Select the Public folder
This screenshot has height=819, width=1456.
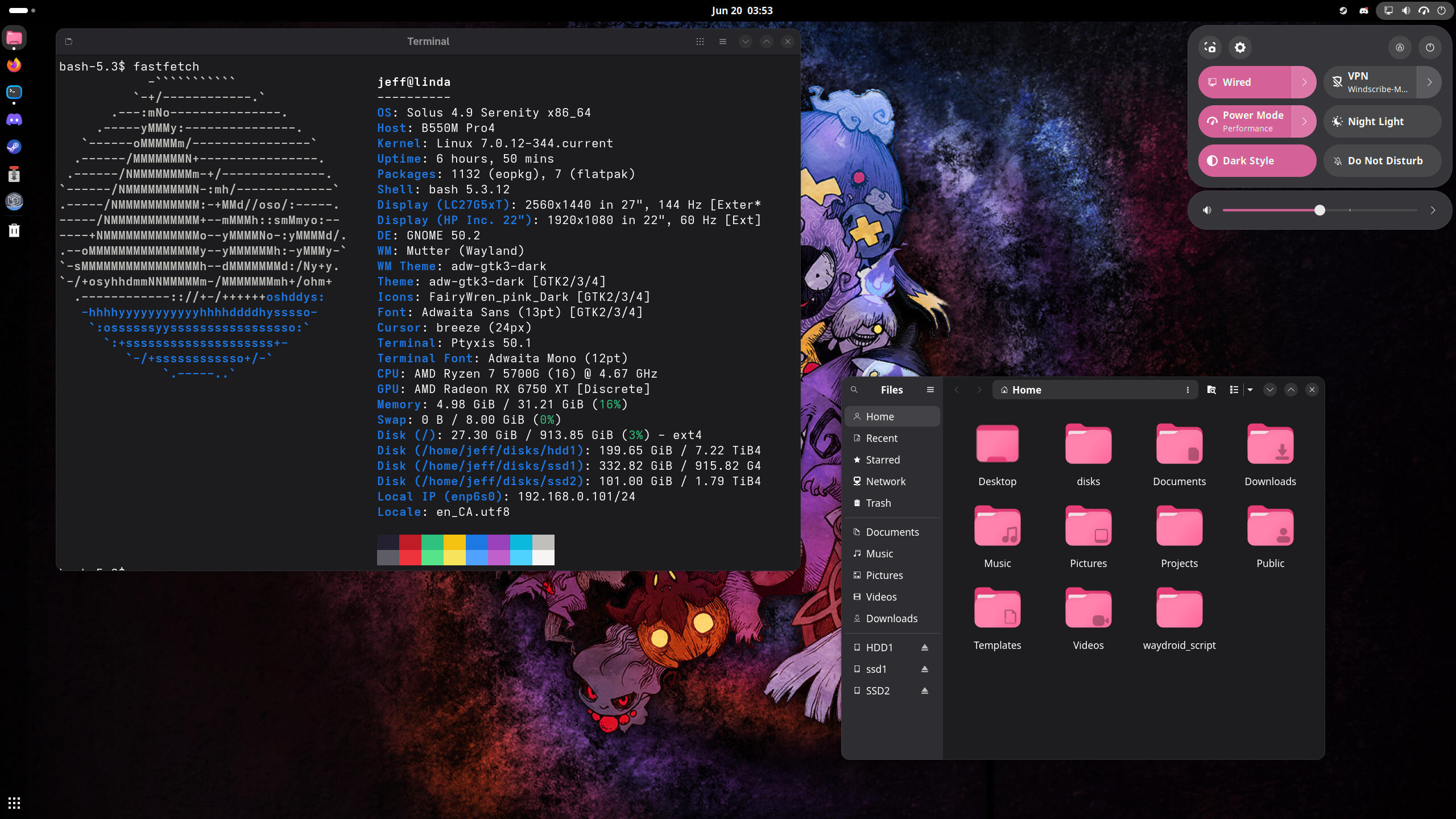1270,537
